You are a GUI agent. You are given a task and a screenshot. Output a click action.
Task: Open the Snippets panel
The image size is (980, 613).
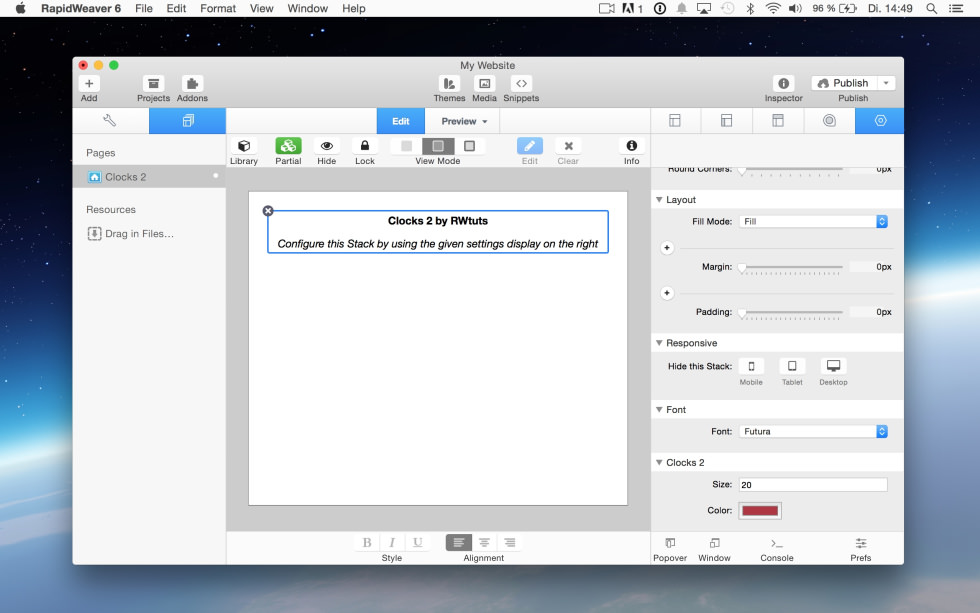point(521,84)
